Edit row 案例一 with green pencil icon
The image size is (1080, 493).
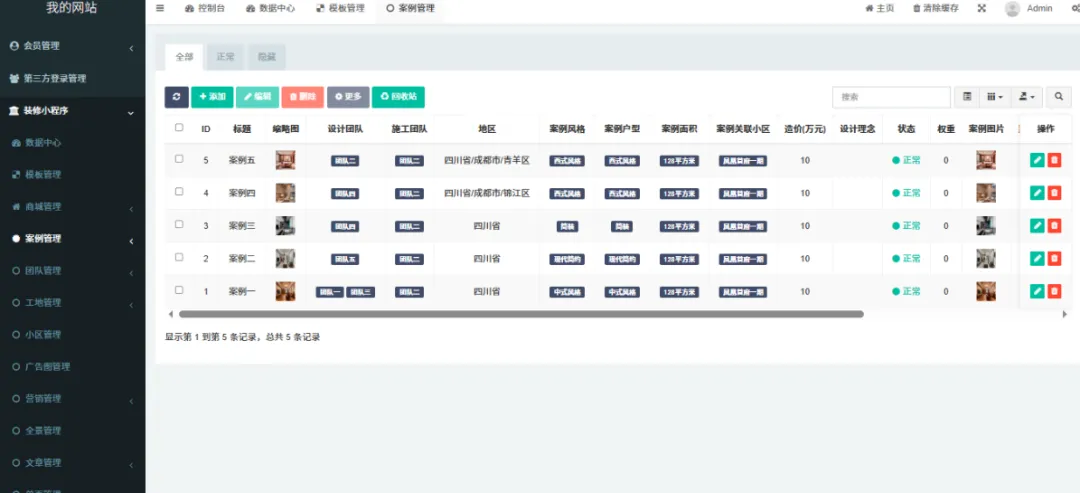tap(1037, 291)
